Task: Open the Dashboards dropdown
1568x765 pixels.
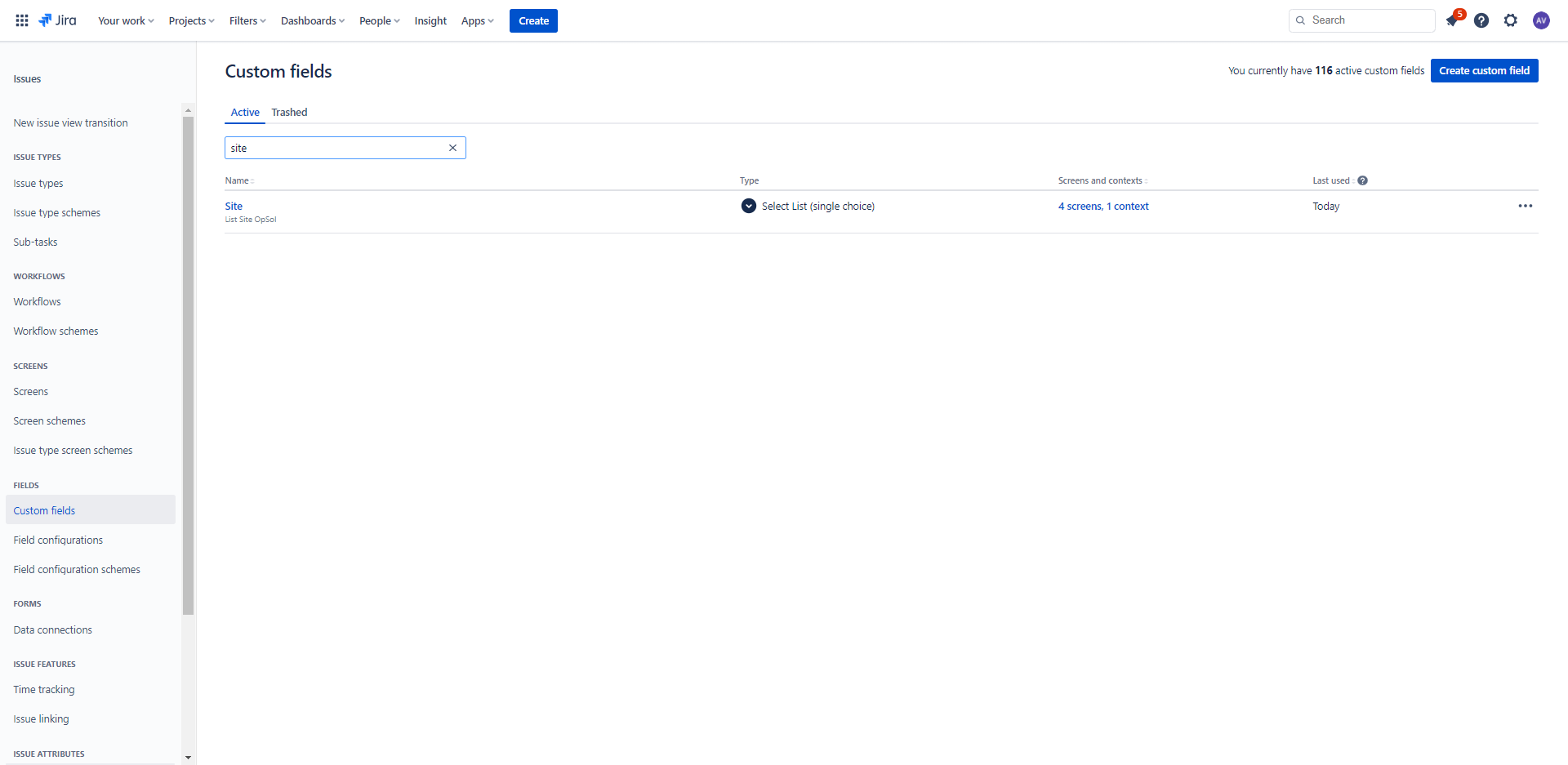Action: click(311, 20)
